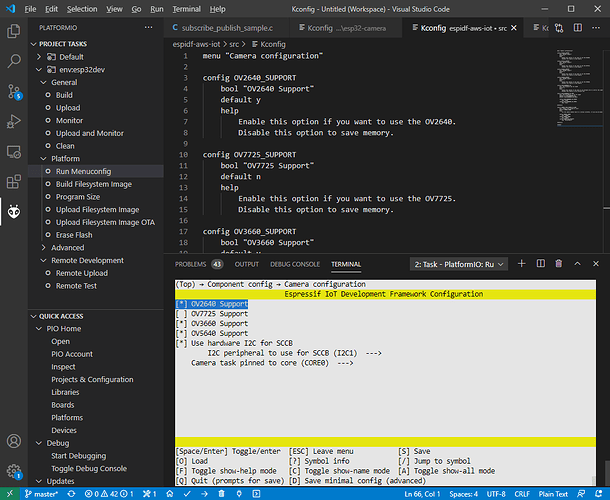This screenshot has height=500, width=610.
Task: Switch to Kconfig esp32-camera tab
Action: pos(343,28)
